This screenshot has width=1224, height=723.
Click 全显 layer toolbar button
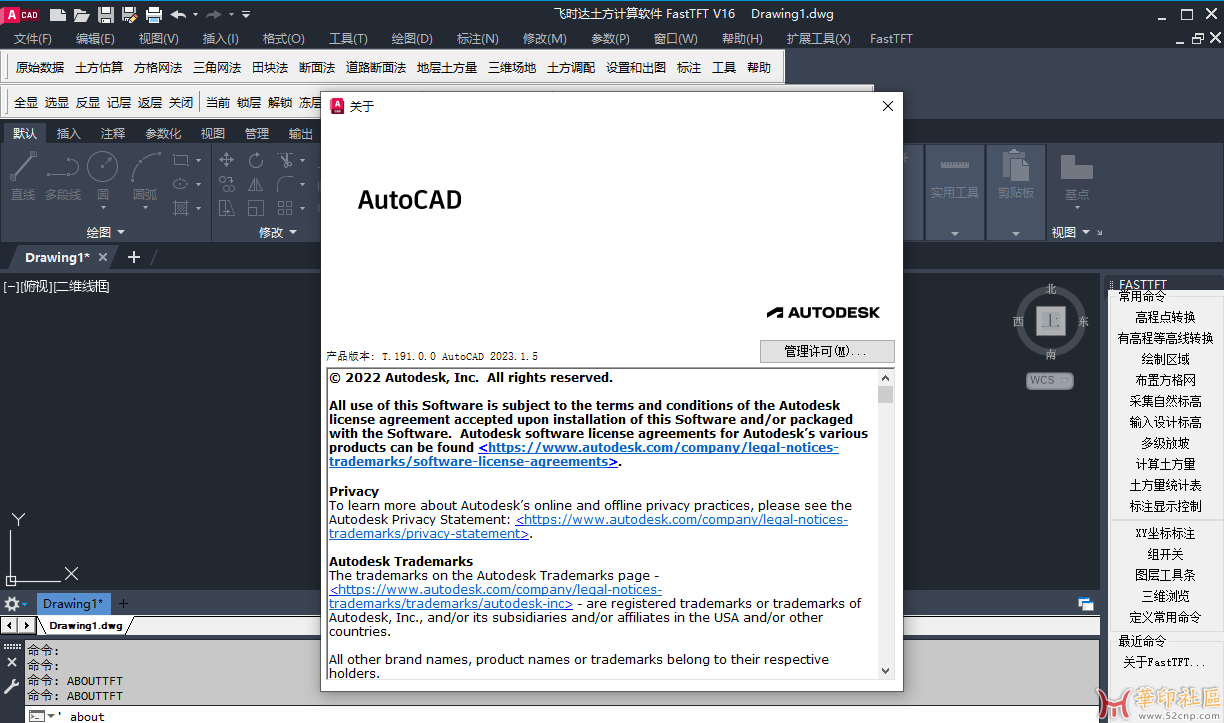(26, 102)
